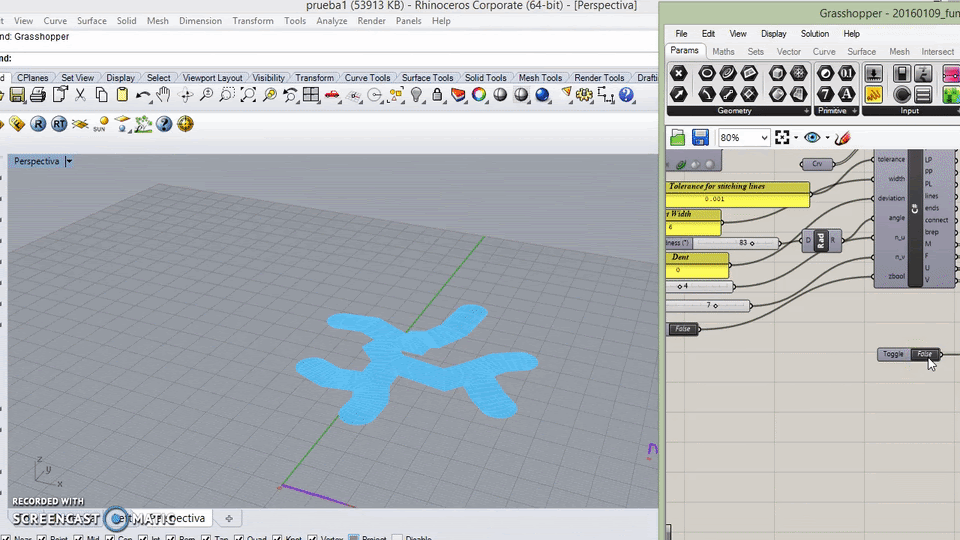Click the Sketch brush icon in Grasshopper
This screenshot has height=540, width=960.
pyautogui.click(x=843, y=138)
